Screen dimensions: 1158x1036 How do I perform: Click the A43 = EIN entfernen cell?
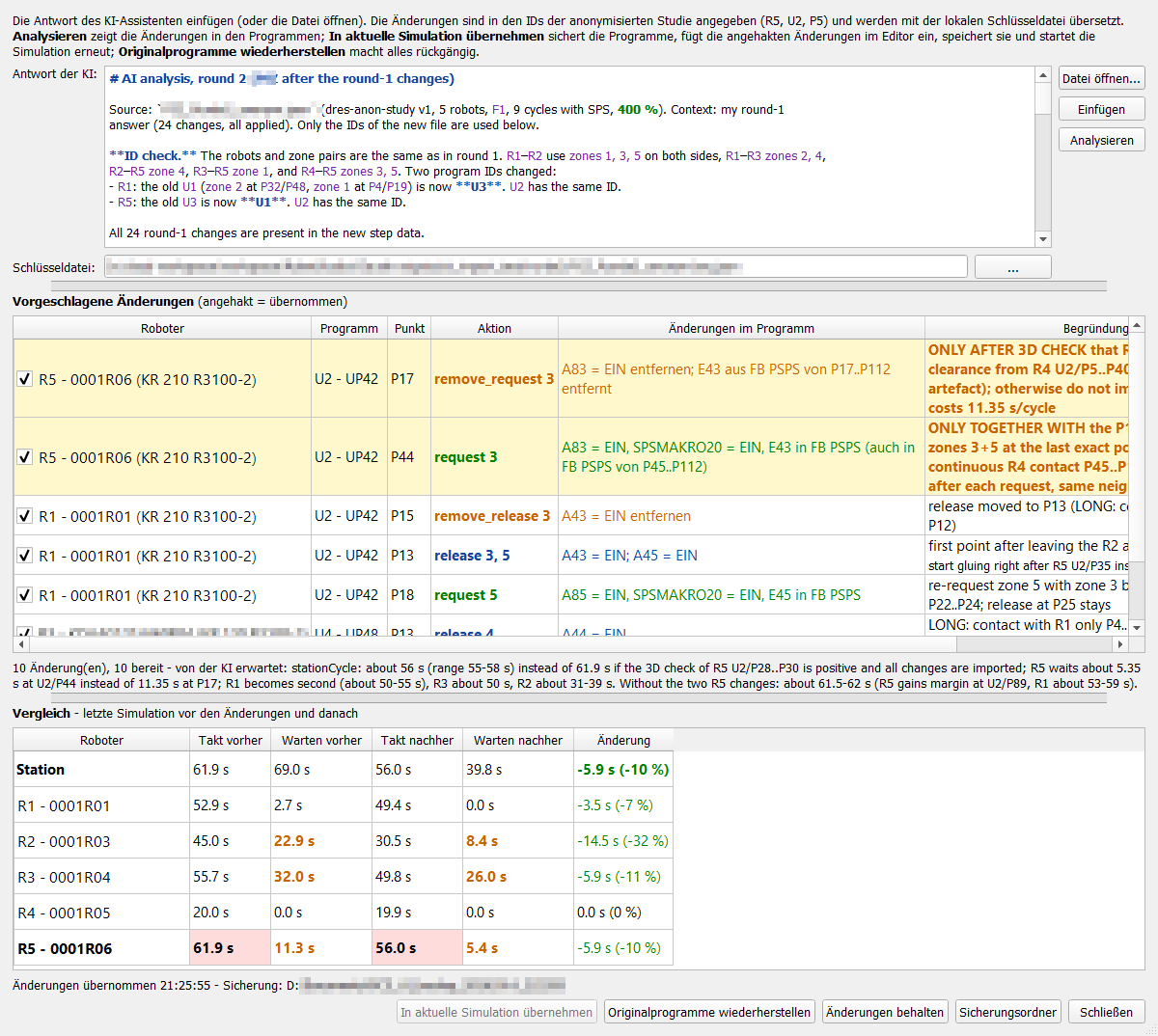[741, 516]
